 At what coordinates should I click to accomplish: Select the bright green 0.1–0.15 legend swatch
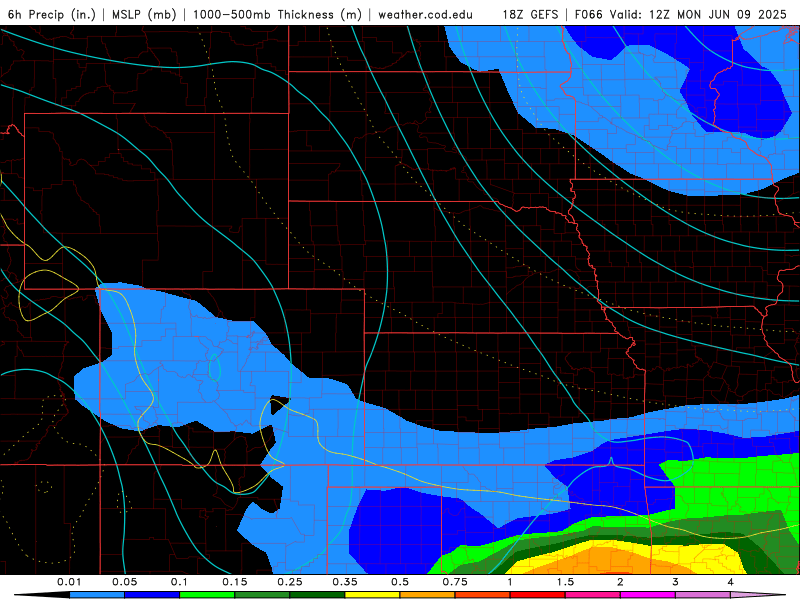click(207, 595)
